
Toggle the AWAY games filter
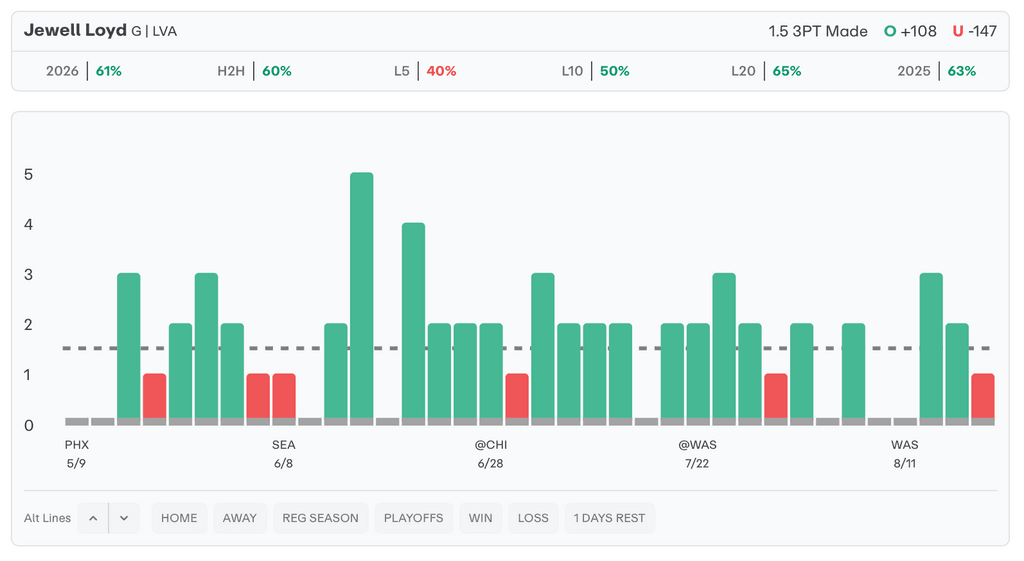[x=240, y=518]
